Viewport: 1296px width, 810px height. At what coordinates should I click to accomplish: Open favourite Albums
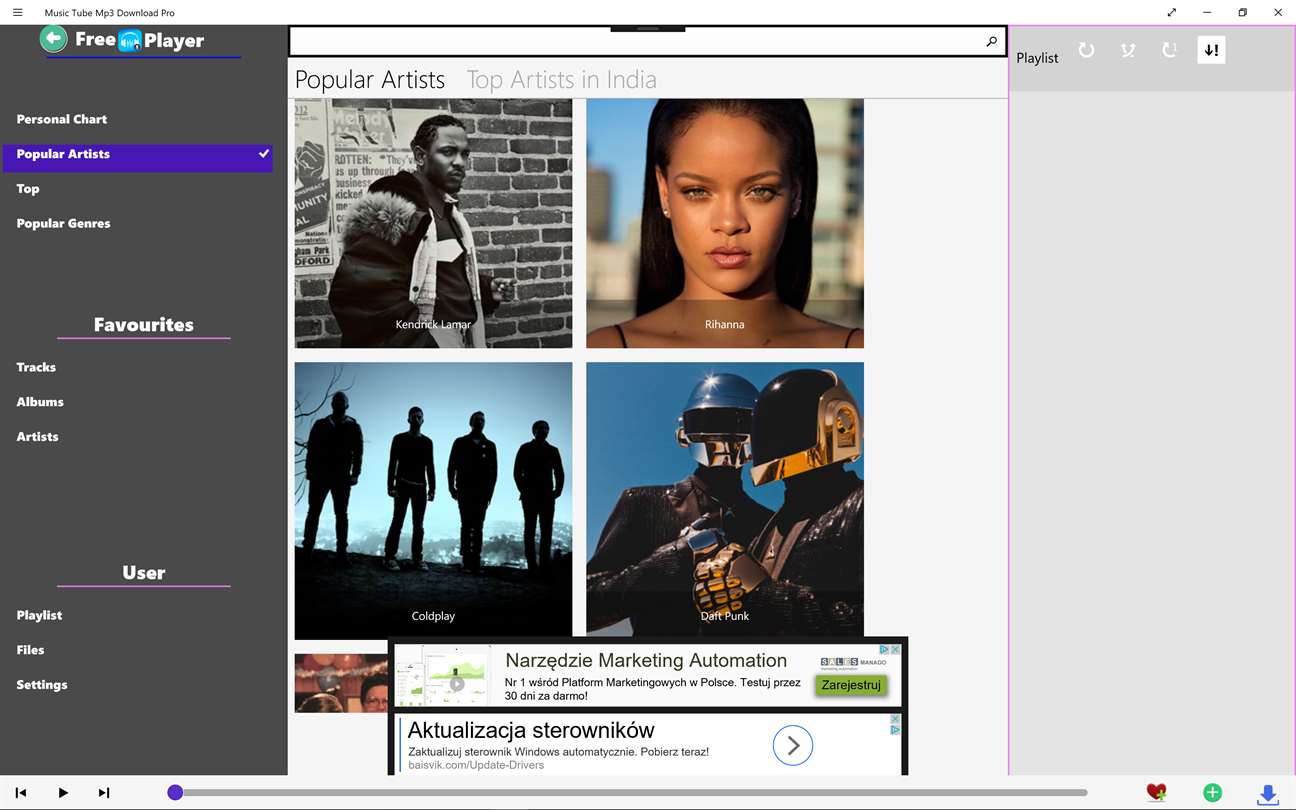(40, 402)
